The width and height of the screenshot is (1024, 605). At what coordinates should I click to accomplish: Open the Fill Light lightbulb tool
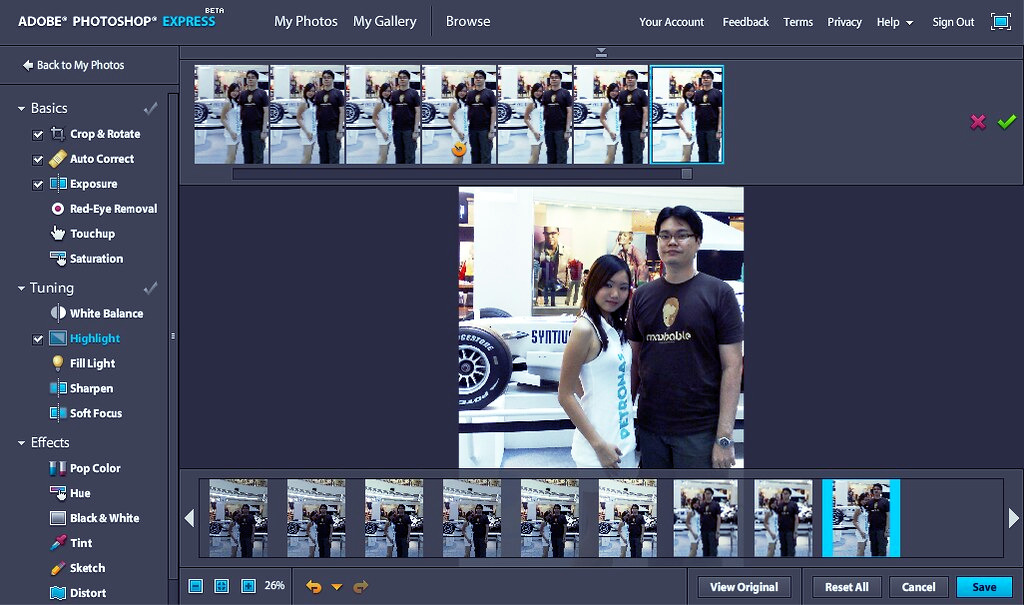pos(58,364)
